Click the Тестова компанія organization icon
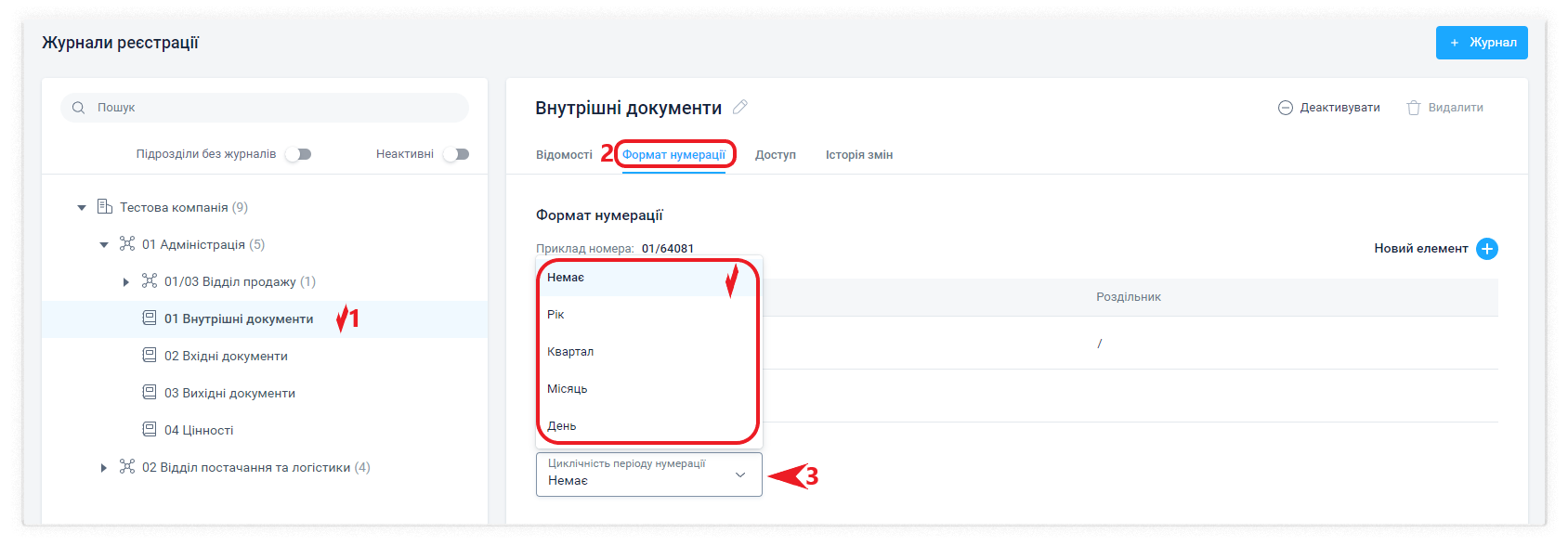1568x546 pixels. coord(105,207)
